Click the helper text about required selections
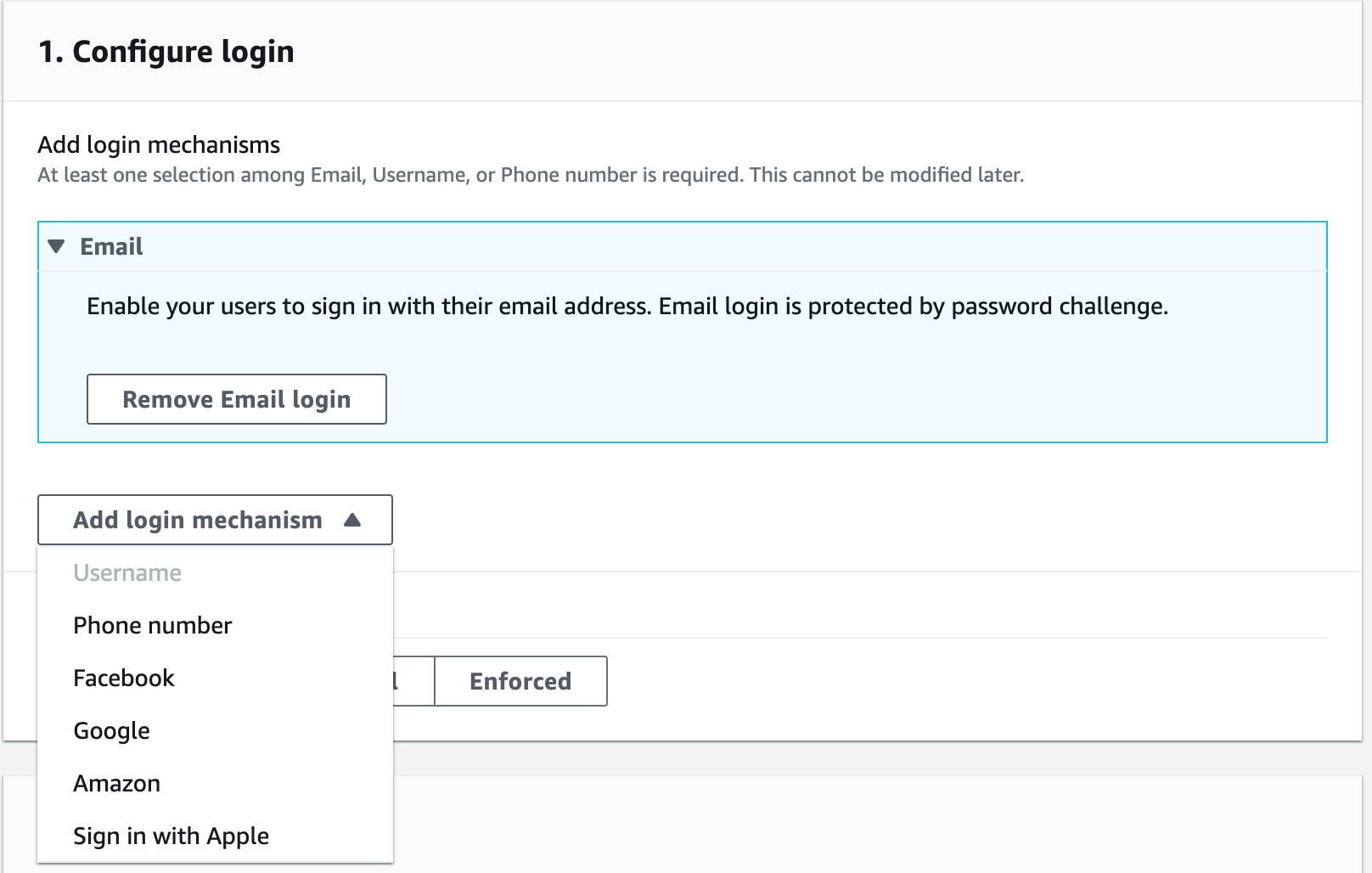 (531, 175)
